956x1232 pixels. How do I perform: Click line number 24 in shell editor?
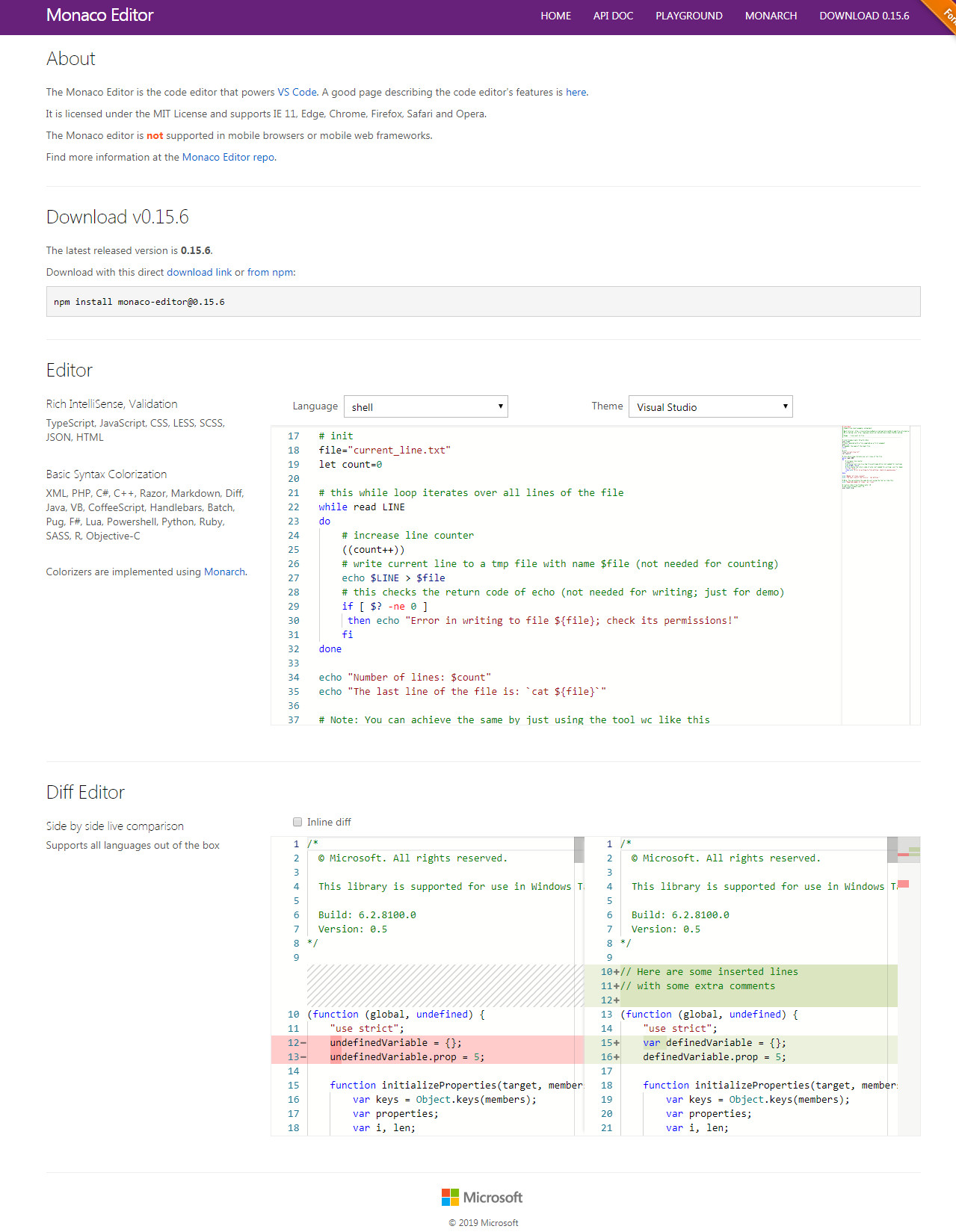293,535
